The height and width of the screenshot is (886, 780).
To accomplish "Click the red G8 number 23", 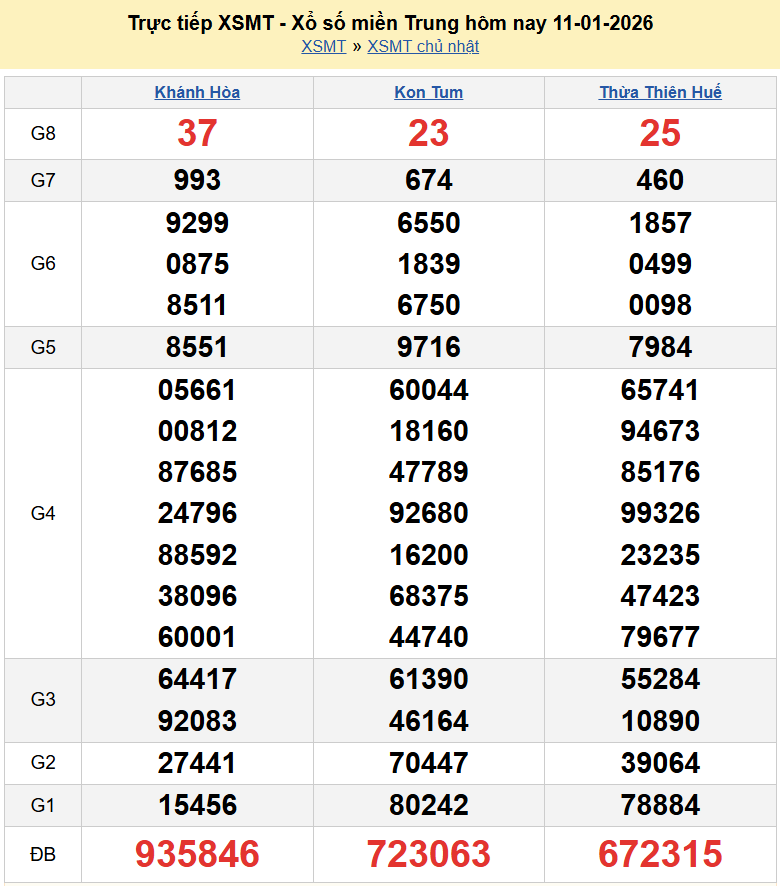I will 428,133.
